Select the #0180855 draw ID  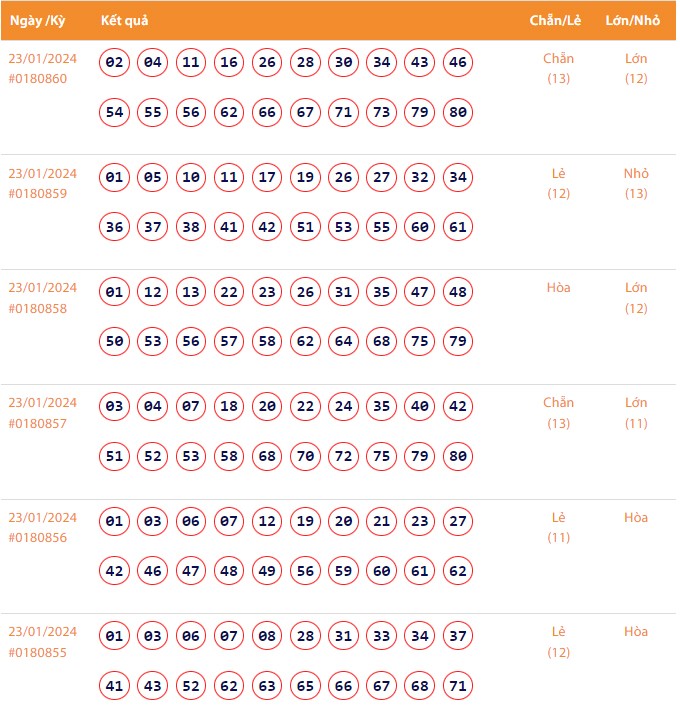click(x=38, y=652)
